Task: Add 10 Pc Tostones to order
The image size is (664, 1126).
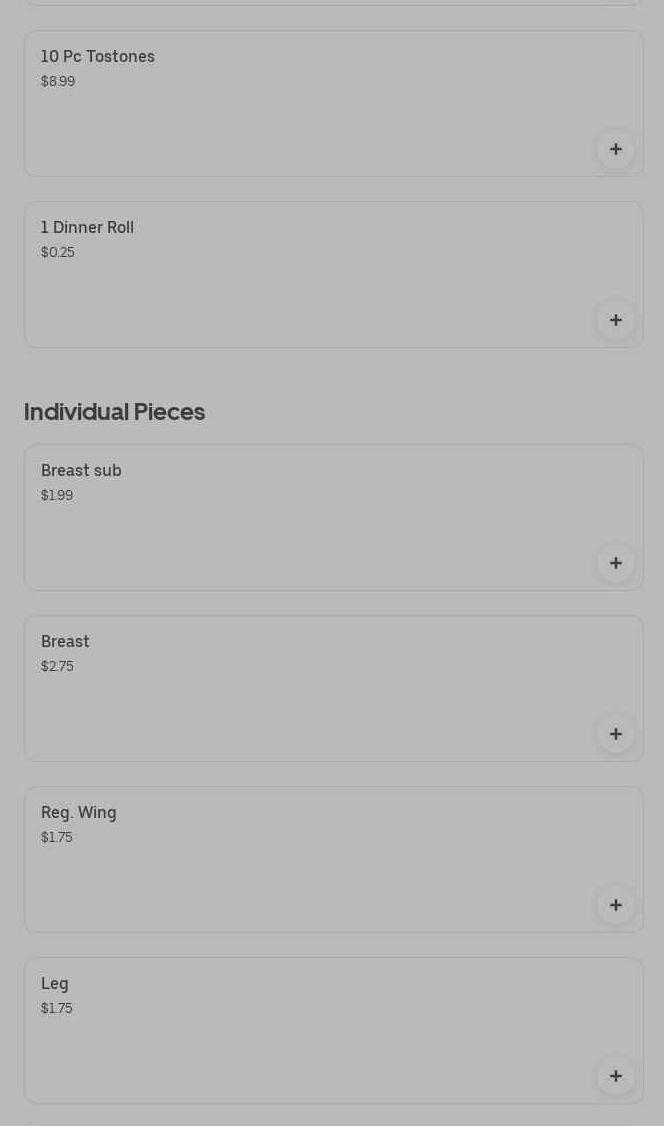Action: pyautogui.click(x=615, y=149)
